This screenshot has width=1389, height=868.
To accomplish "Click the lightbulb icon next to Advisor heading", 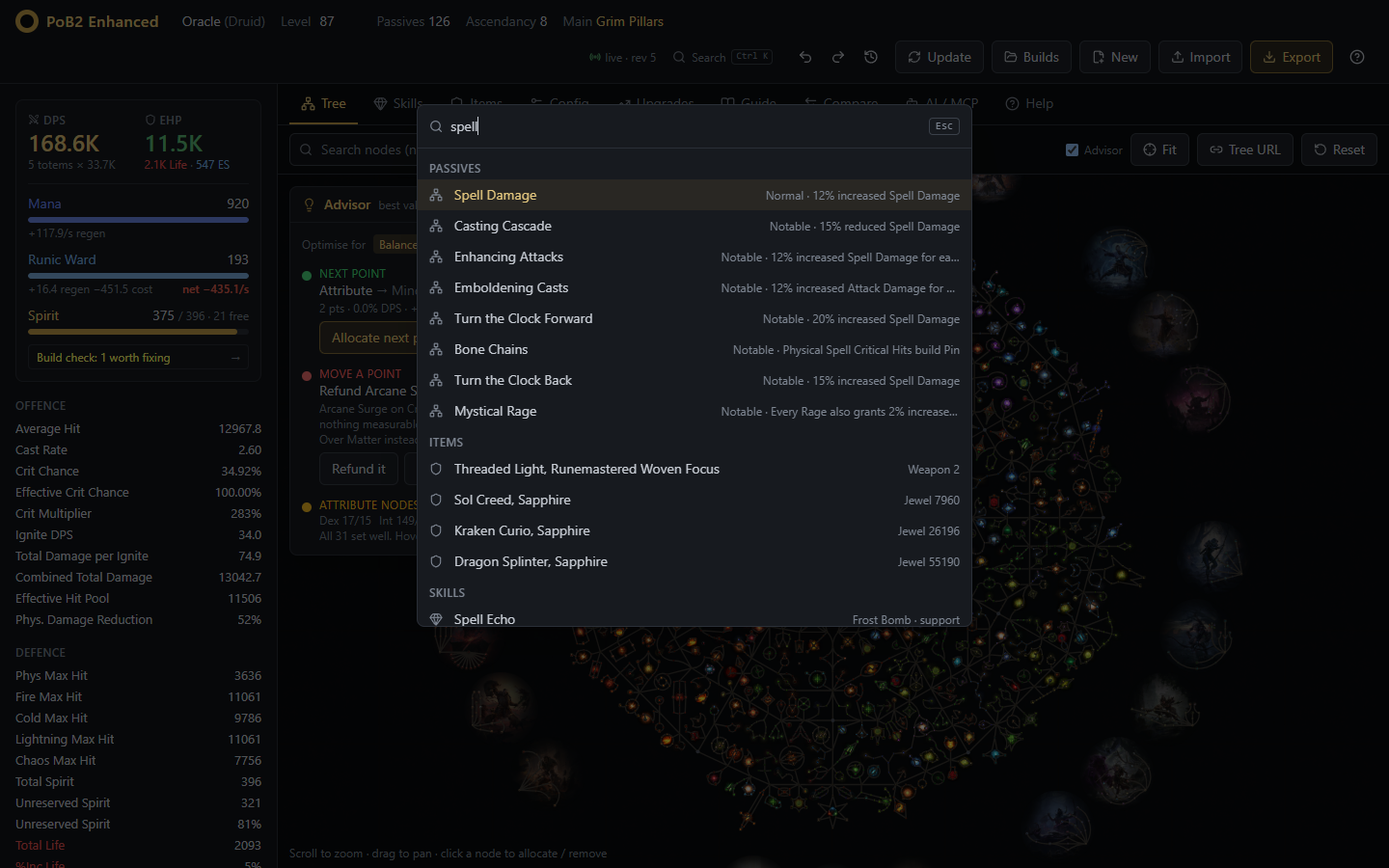I will (310, 204).
